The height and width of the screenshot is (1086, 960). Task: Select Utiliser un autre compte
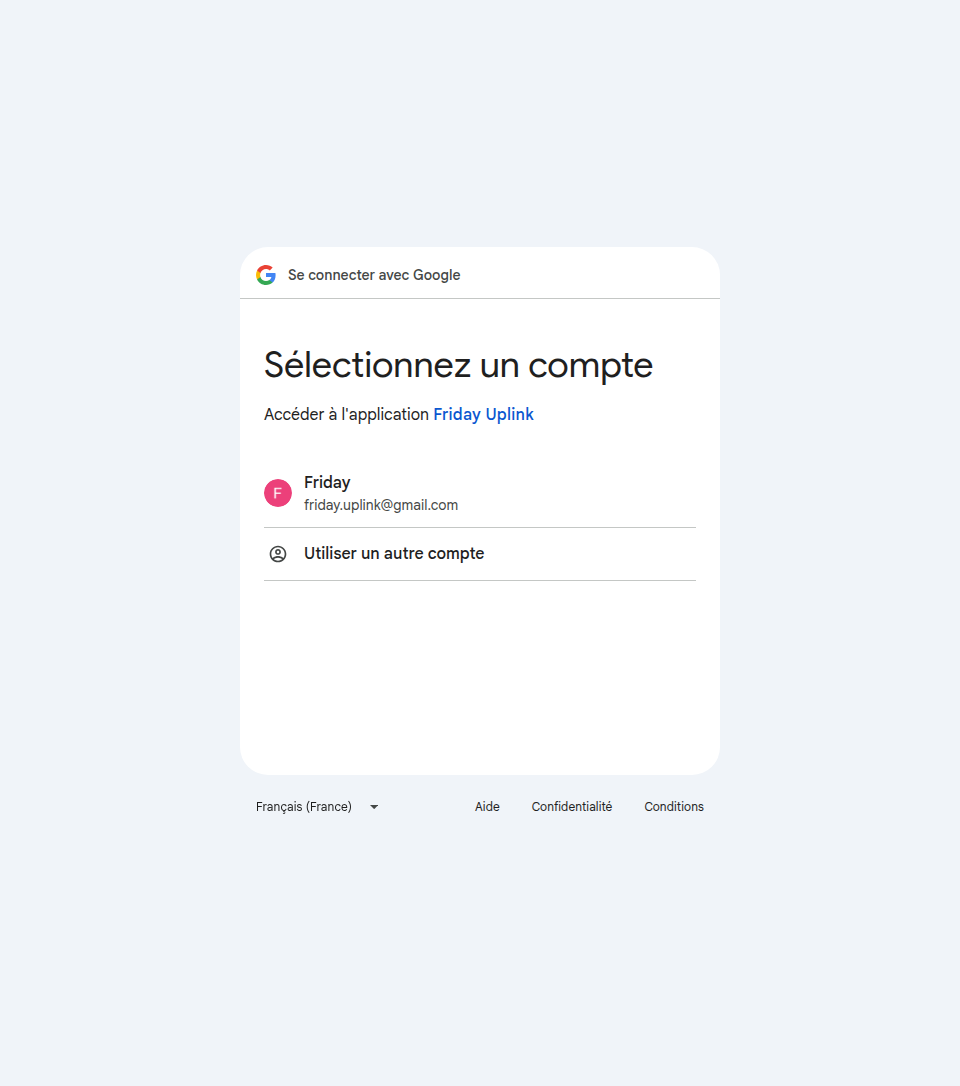tap(480, 554)
